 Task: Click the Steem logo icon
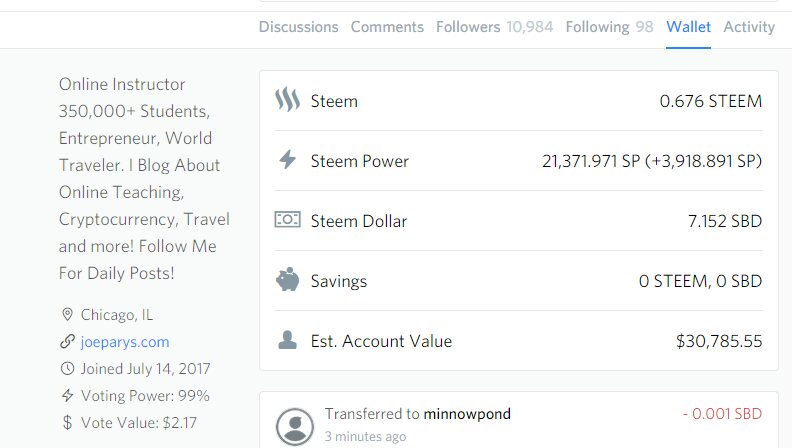287,101
